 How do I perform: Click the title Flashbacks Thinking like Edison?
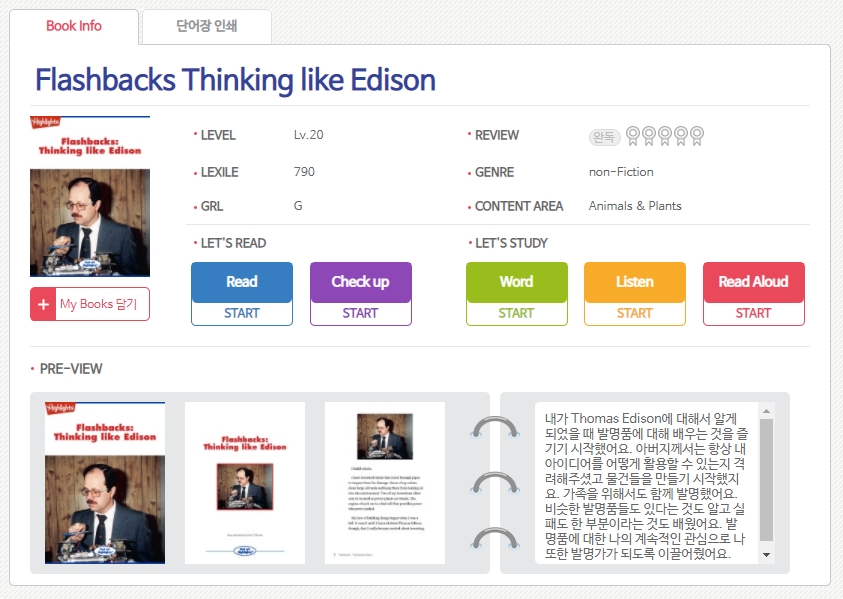point(235,80)
